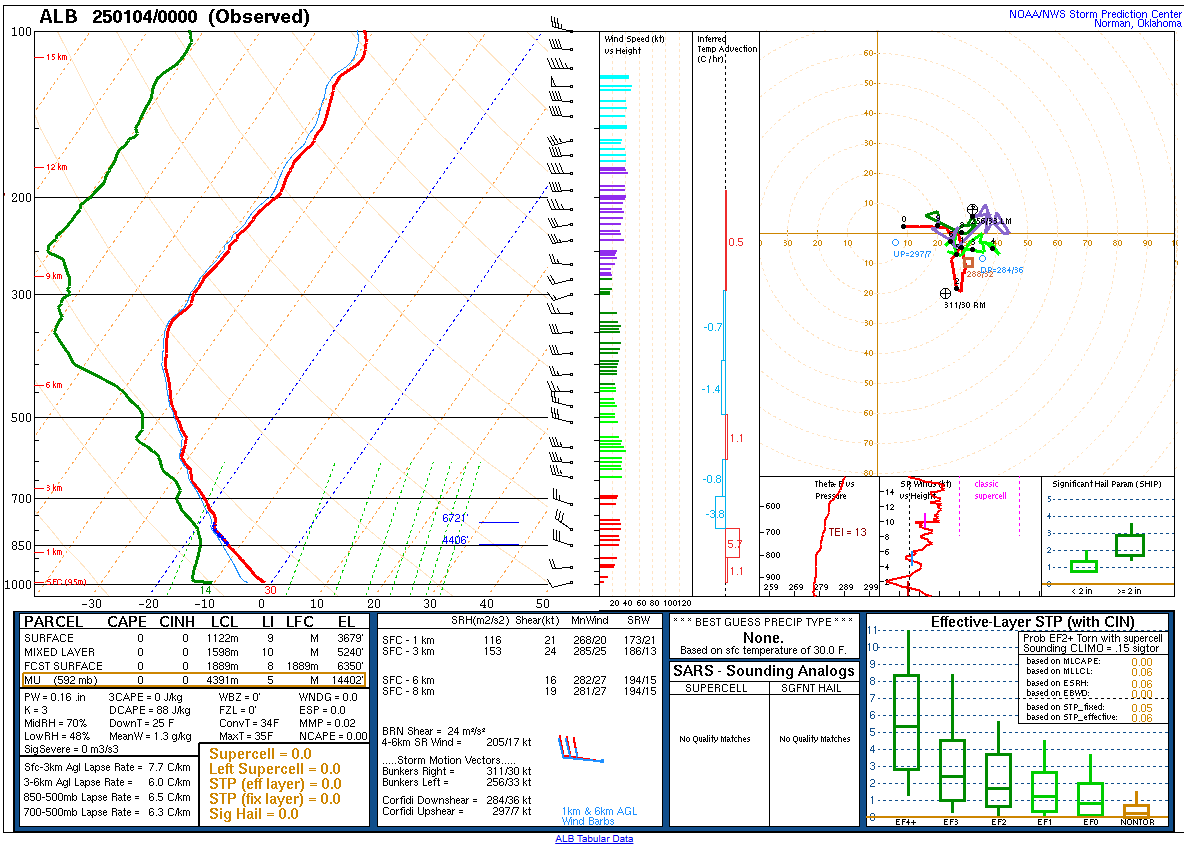Click the '311/30 RM' hodograph label
The width and height of the screenshot is (1184, 848).
964,305
